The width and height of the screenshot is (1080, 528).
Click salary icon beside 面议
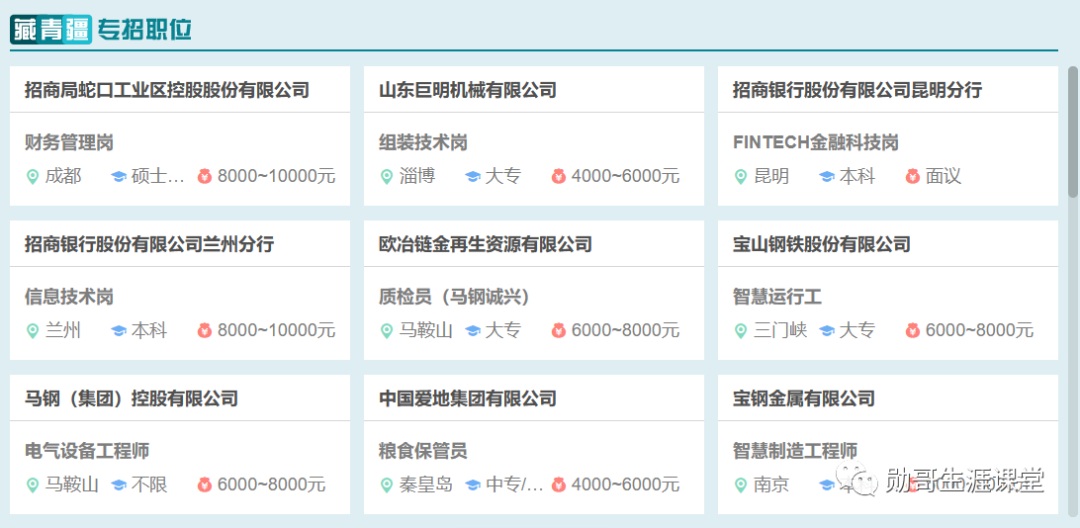(x=912, y=177)
